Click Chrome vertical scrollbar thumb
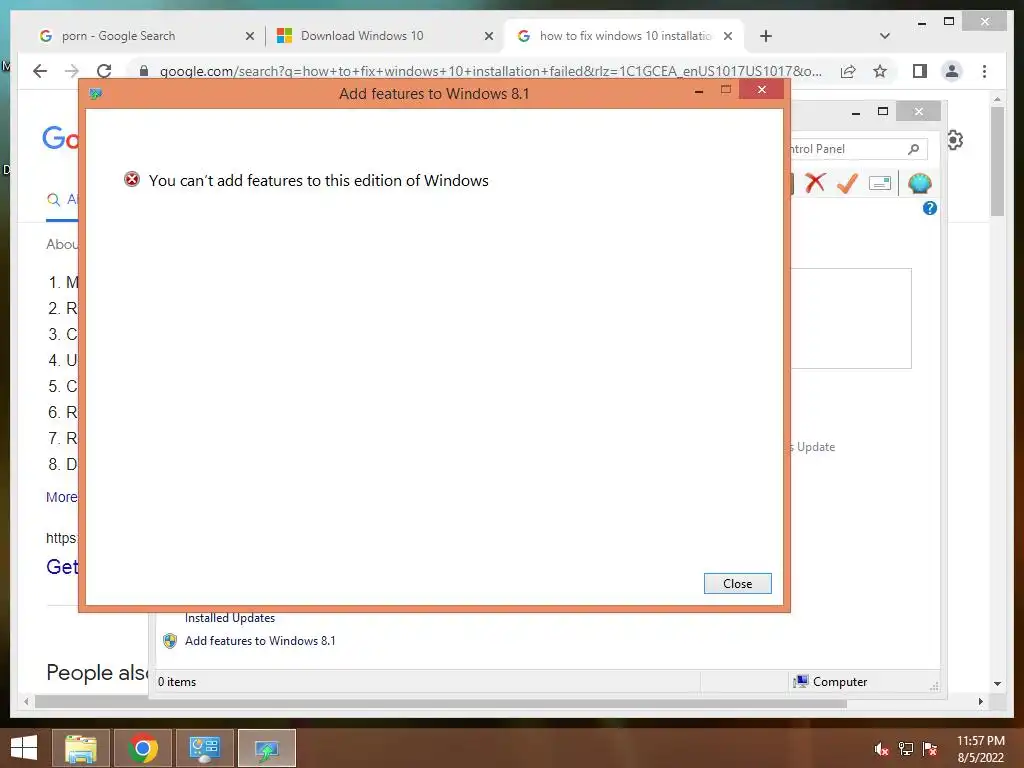 997,161
